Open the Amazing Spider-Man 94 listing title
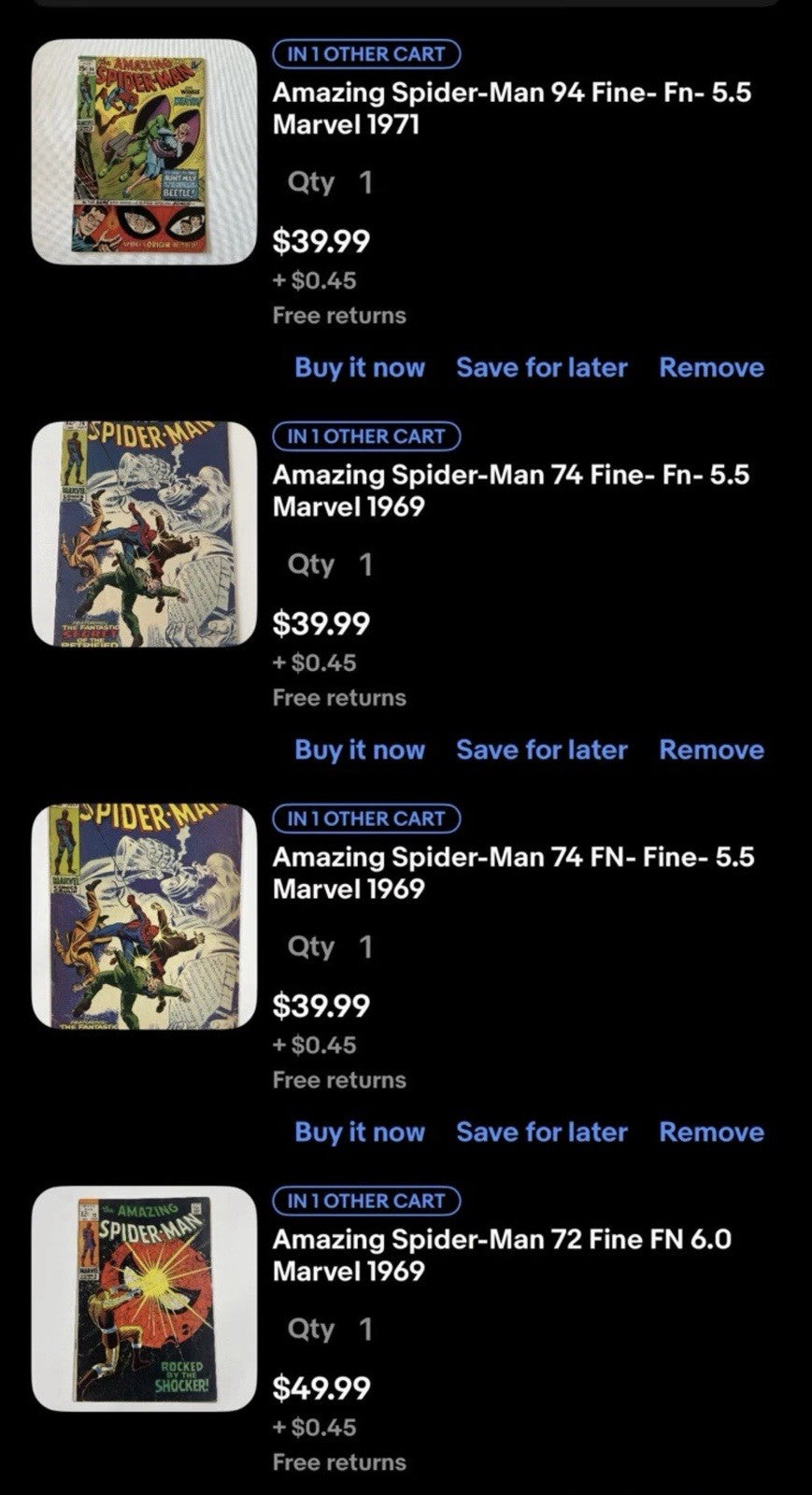The width and height of the screenshot is (812, 1495). pyautogui.click(x=511, y=108)
